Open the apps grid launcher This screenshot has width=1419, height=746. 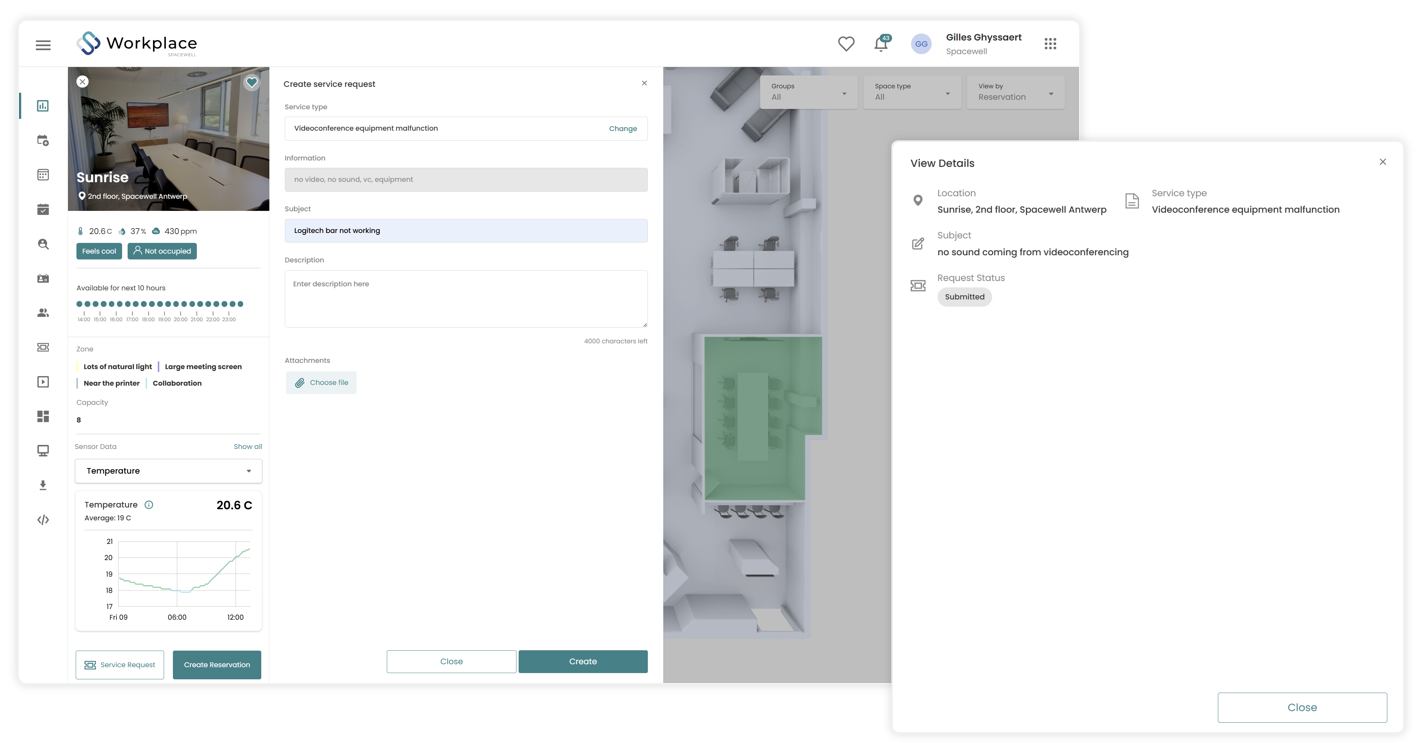click(x=1050, y=44)
